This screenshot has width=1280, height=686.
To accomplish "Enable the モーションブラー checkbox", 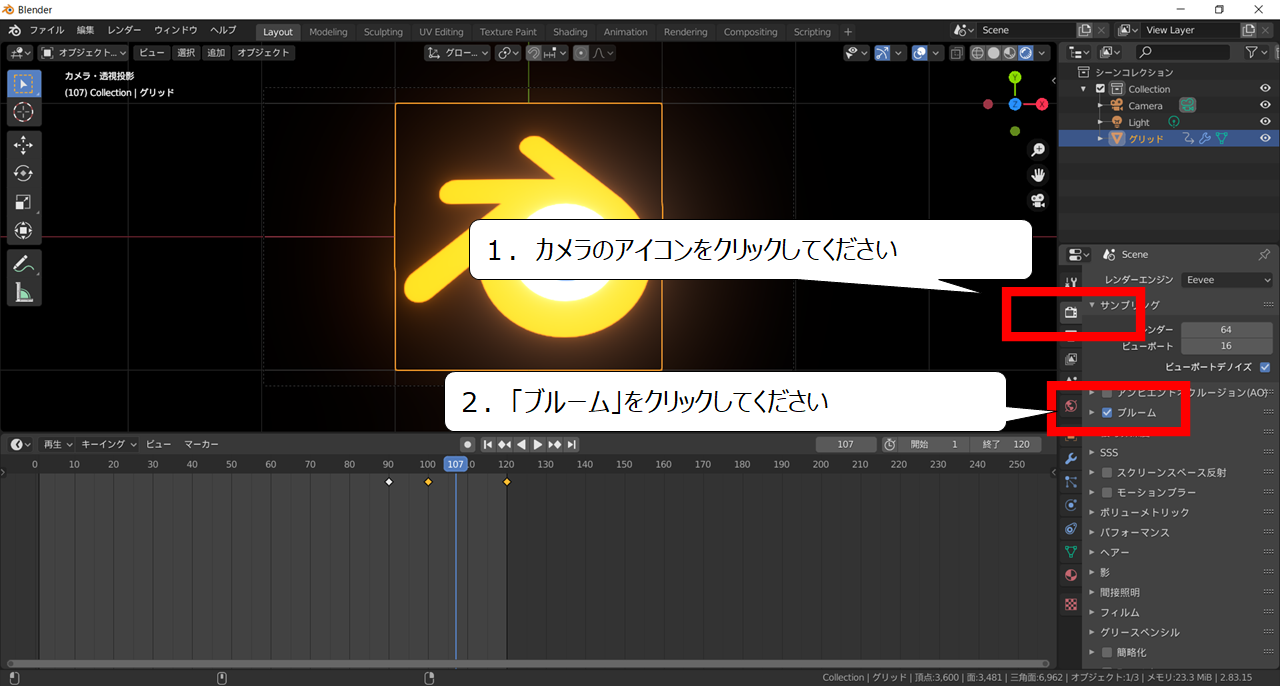I will [1107, 492].
